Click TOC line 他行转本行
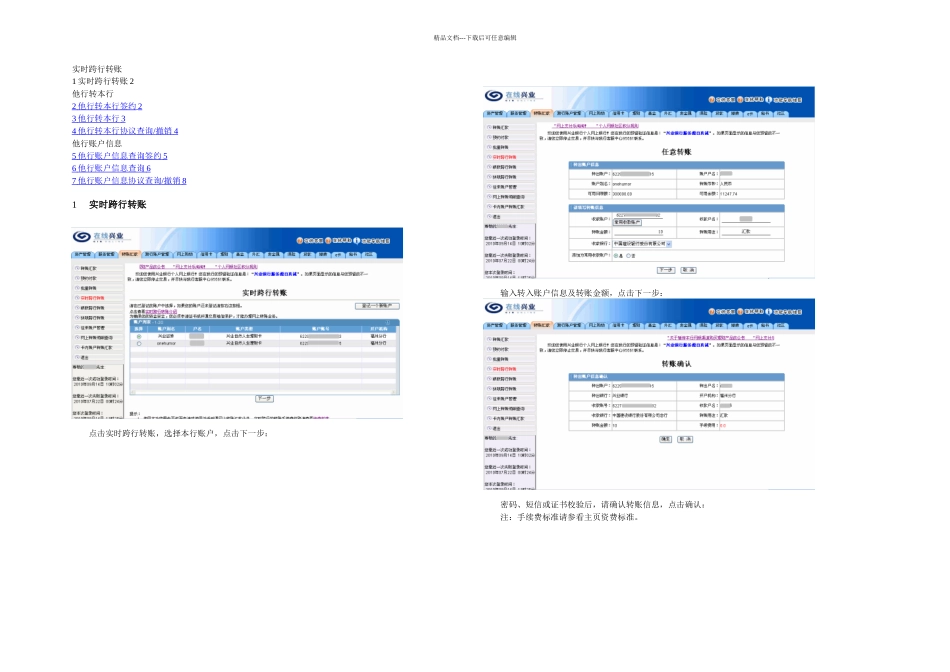Screen dimensions: 950x672 click(93, 94)
